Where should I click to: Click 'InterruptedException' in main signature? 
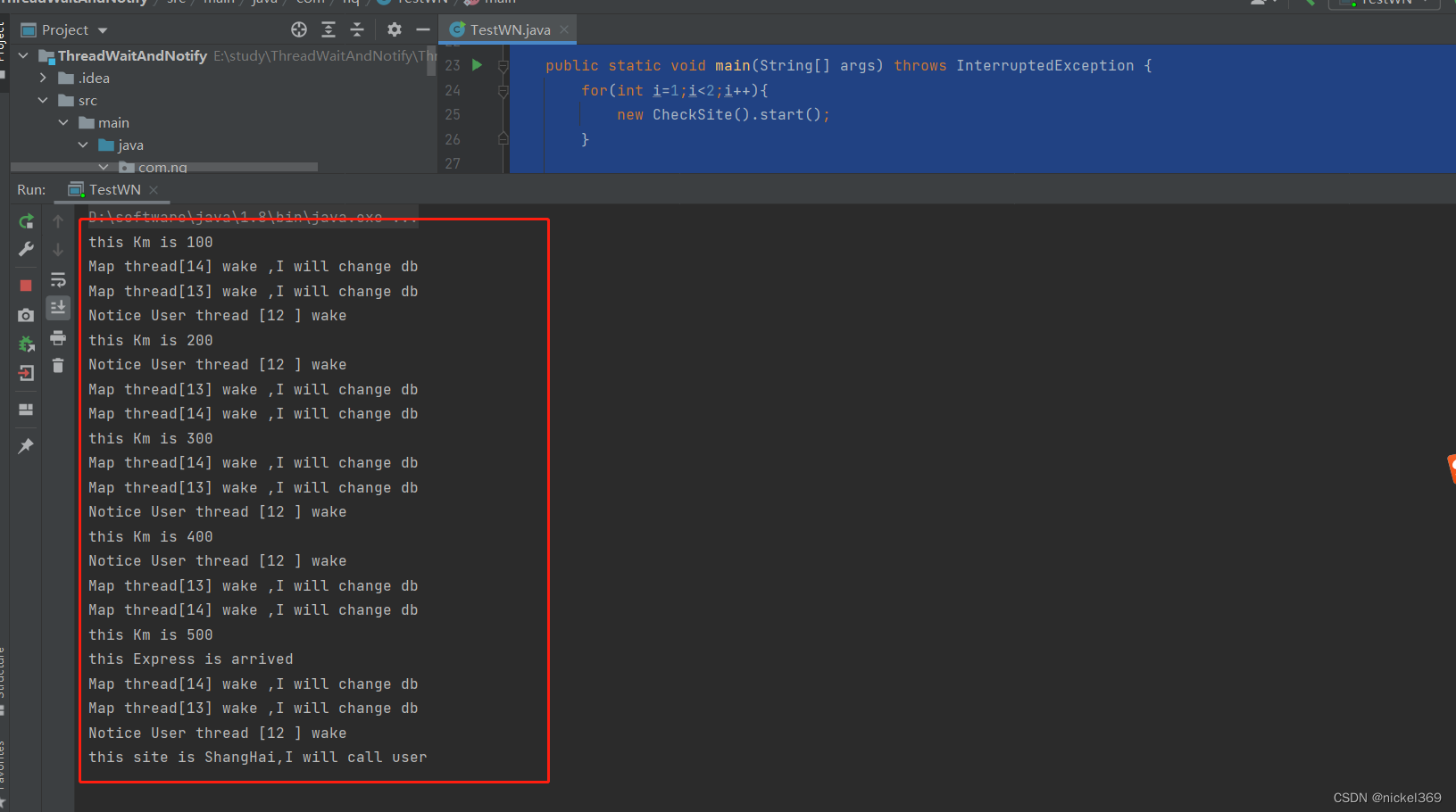point(1045,65)
